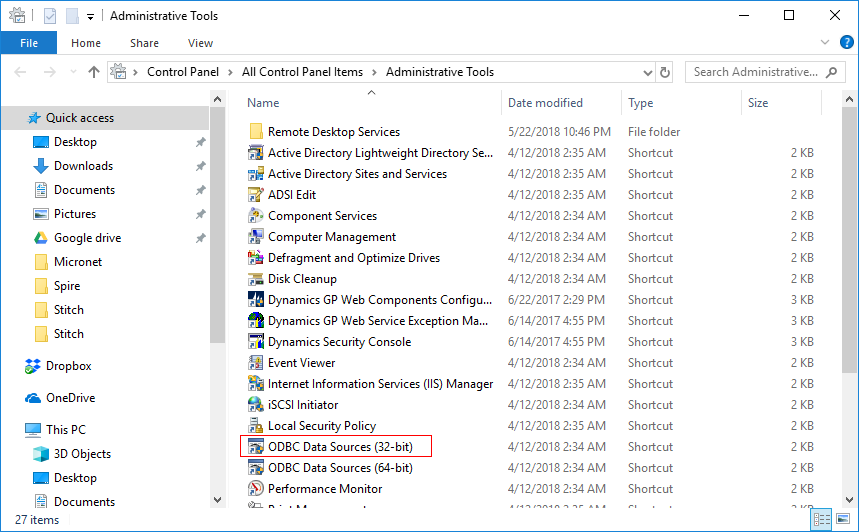Click the Search Administrative Tools field
Viewport: 859px width, 532px height.
click(x=755, y=72)
